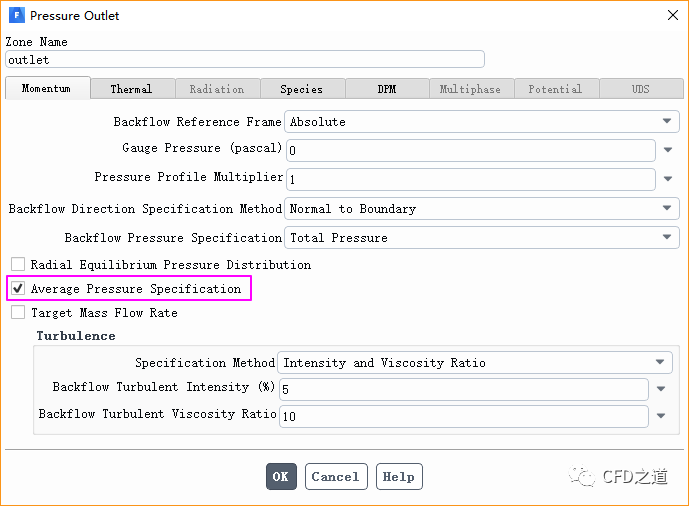Open Backflow Pressure Specification dropdown

[481, 238]
